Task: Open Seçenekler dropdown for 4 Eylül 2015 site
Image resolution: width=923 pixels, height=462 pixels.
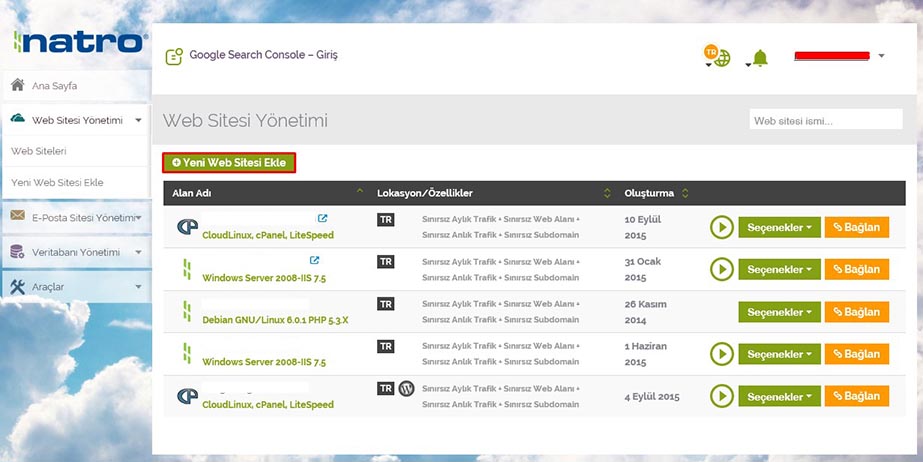Action: tap(779, 397)
